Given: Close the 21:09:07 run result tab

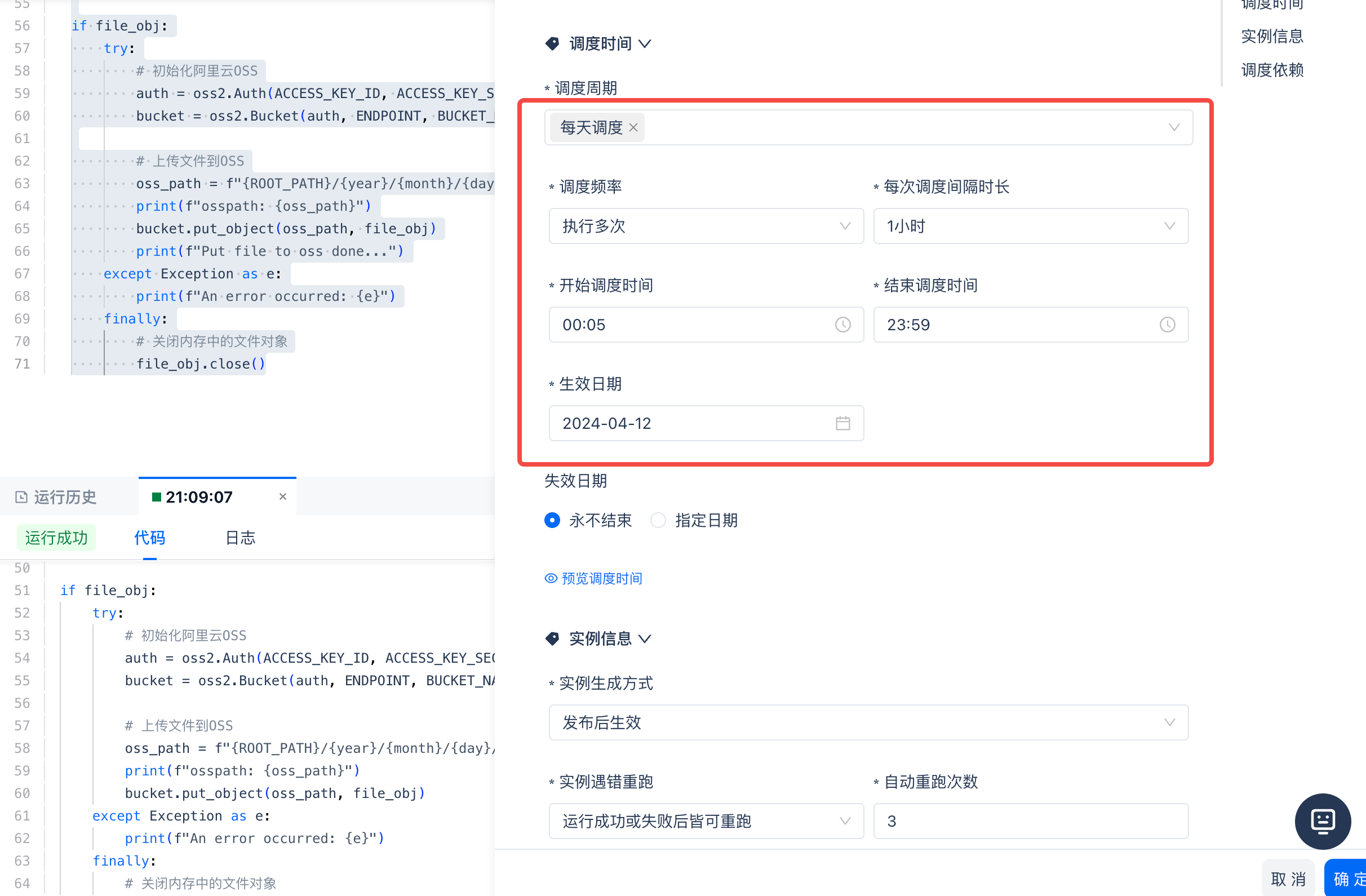Looking at the screenshot, I should [x=282, y=497].
